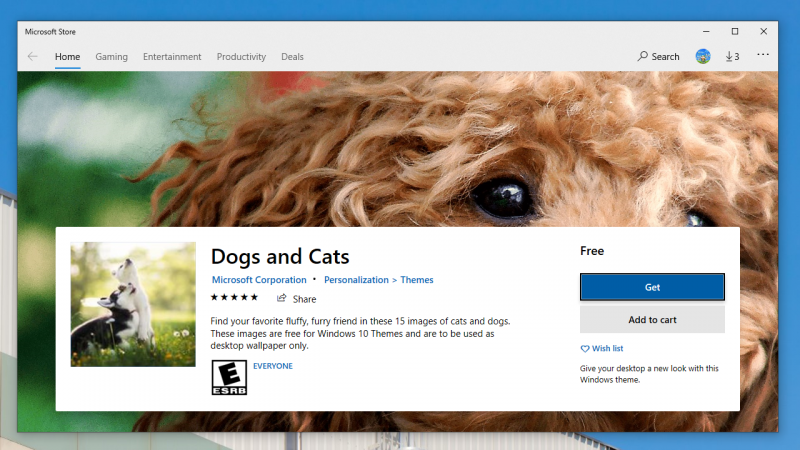800x450 pixels.
Task: Open the Personalization category link
Action: point(356,280)
